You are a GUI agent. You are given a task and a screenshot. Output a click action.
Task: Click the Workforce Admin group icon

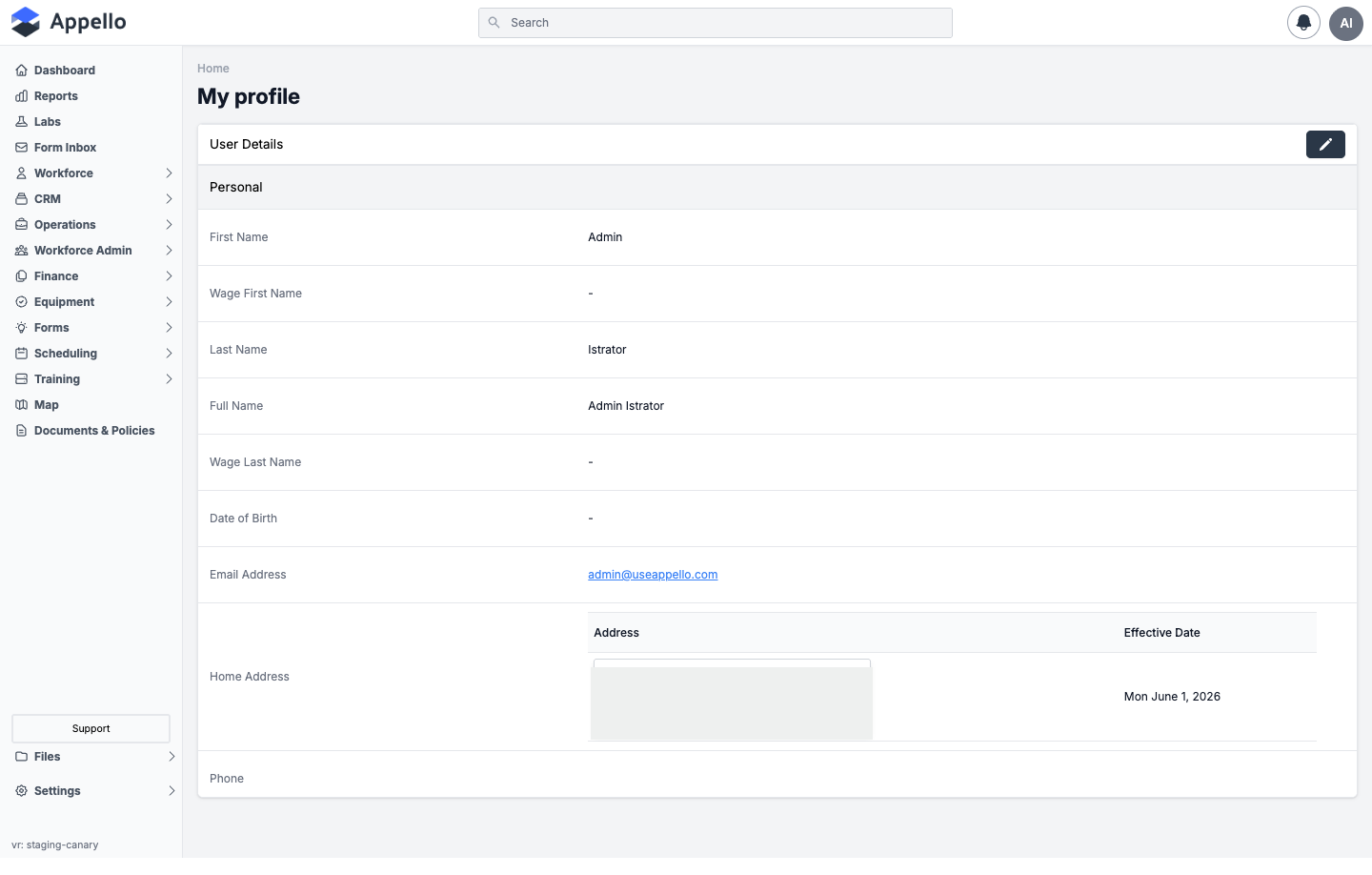(x=21, y=251)
